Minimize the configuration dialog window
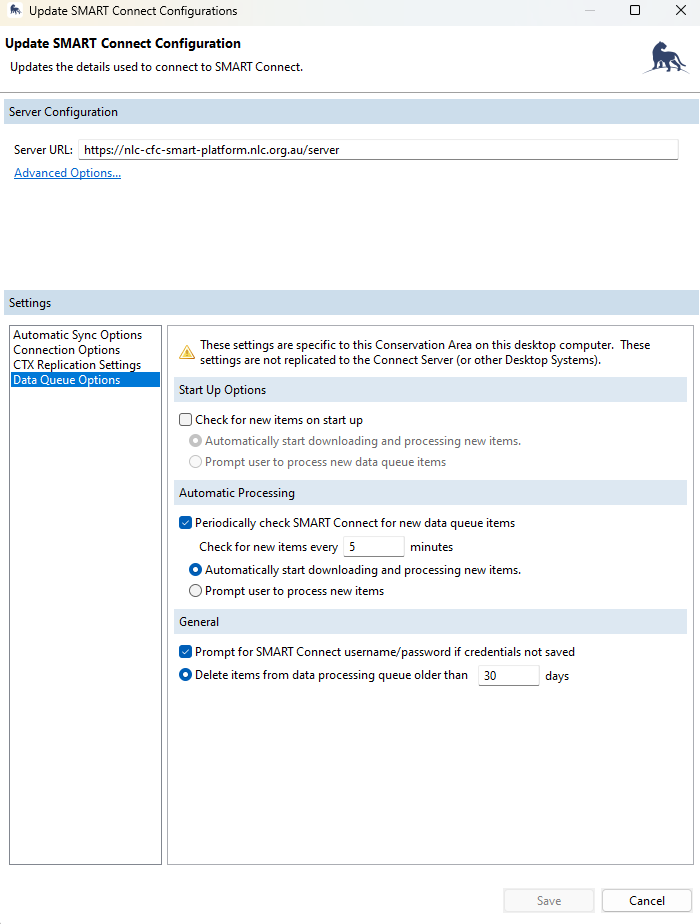This screenshot has width=700, height=924. [589, 11]
